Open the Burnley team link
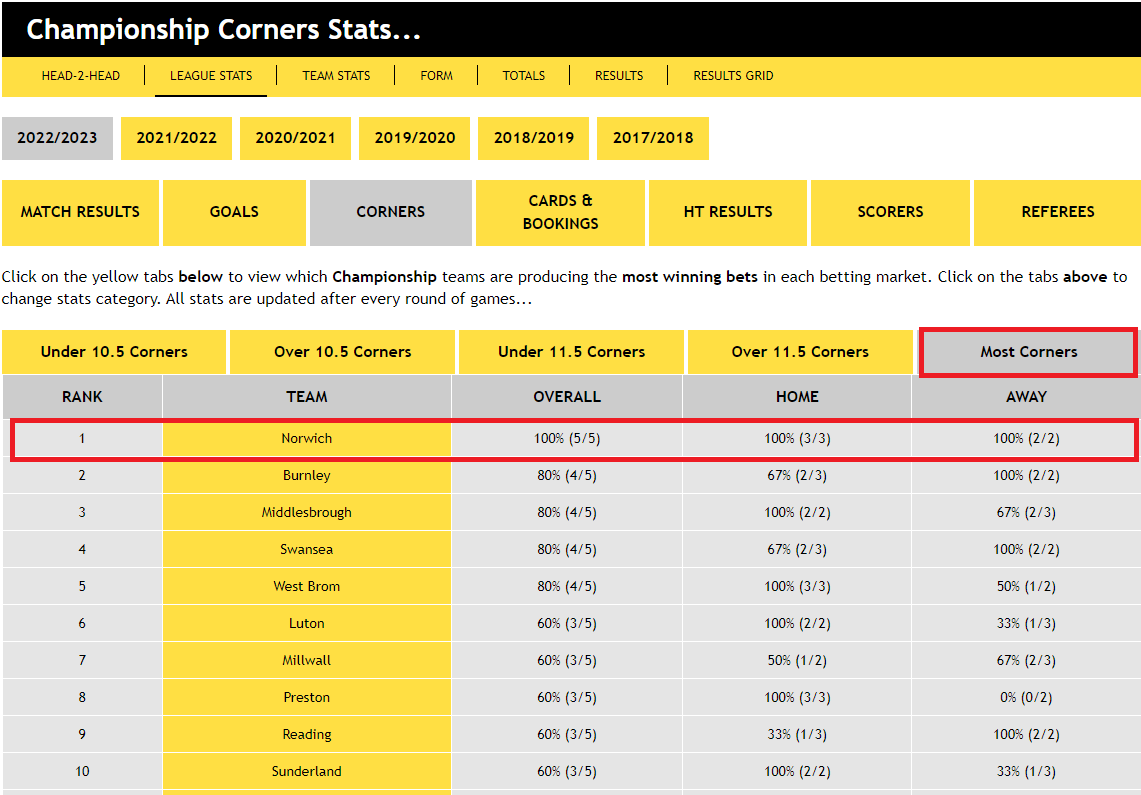This screenshot has width=1141, height=795. pos(306,476)
